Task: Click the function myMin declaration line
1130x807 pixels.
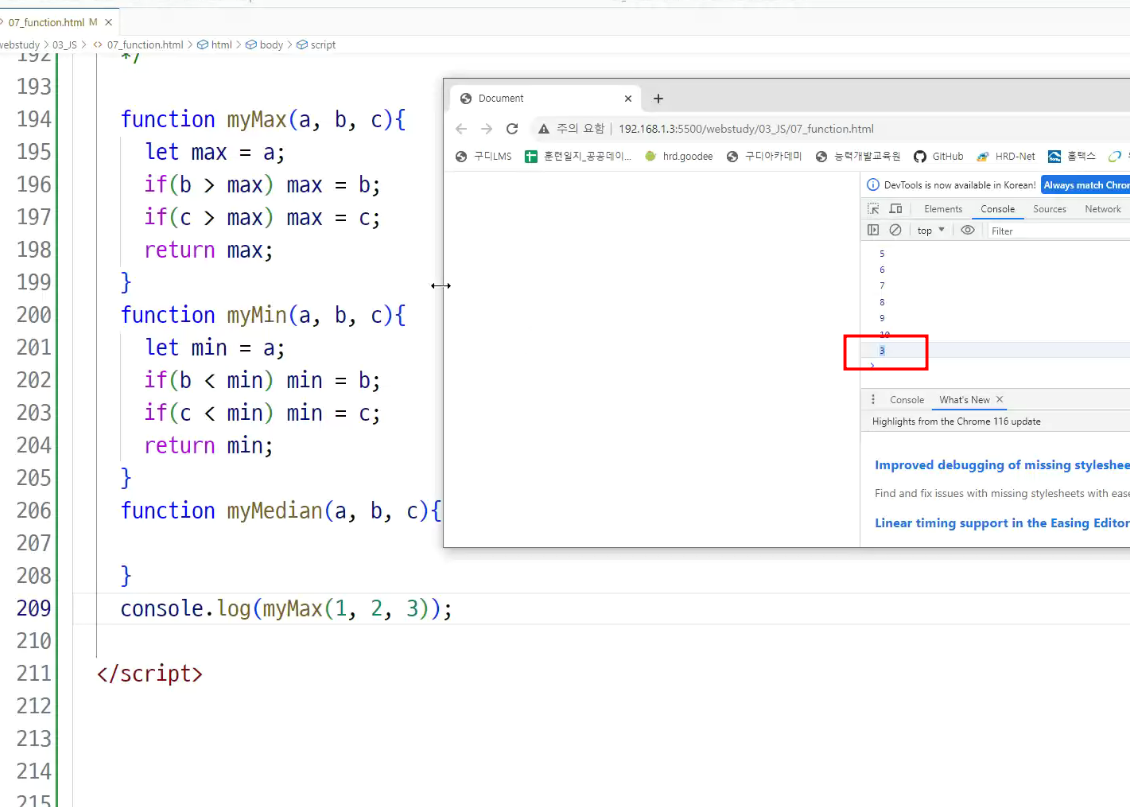Action: coord(263,316)
